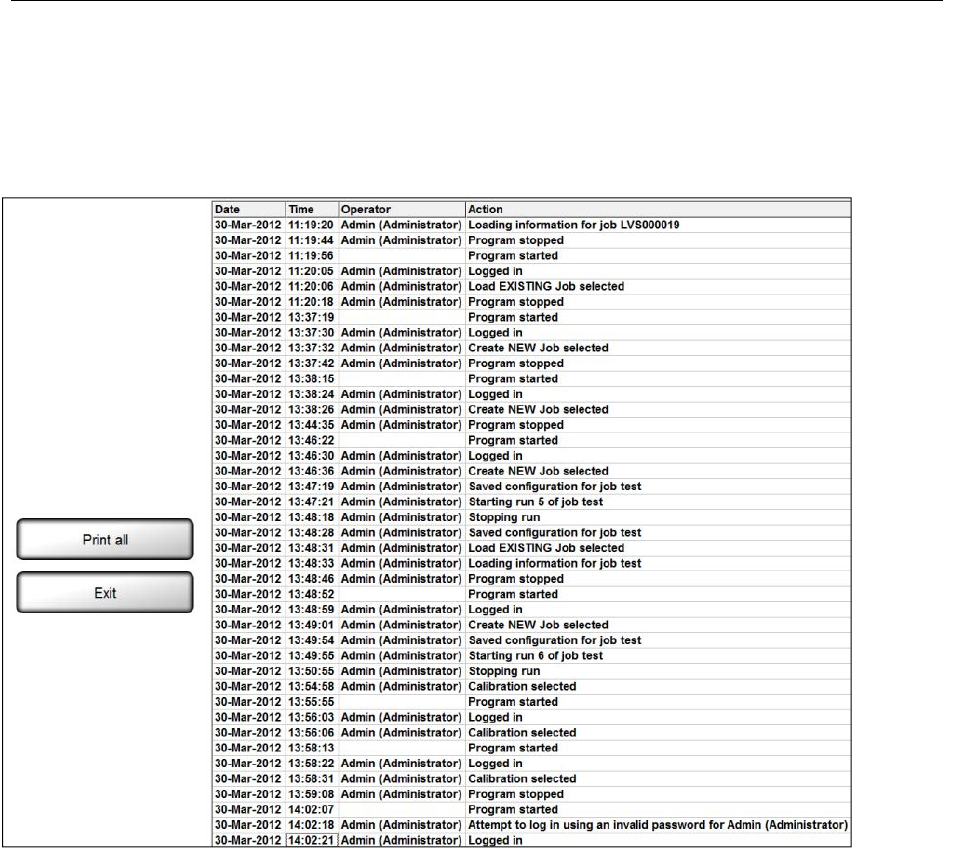The image size is (955, 848).
Task: Select Stopping run entry at 13:50:55
Action: (x=504, y=671)
